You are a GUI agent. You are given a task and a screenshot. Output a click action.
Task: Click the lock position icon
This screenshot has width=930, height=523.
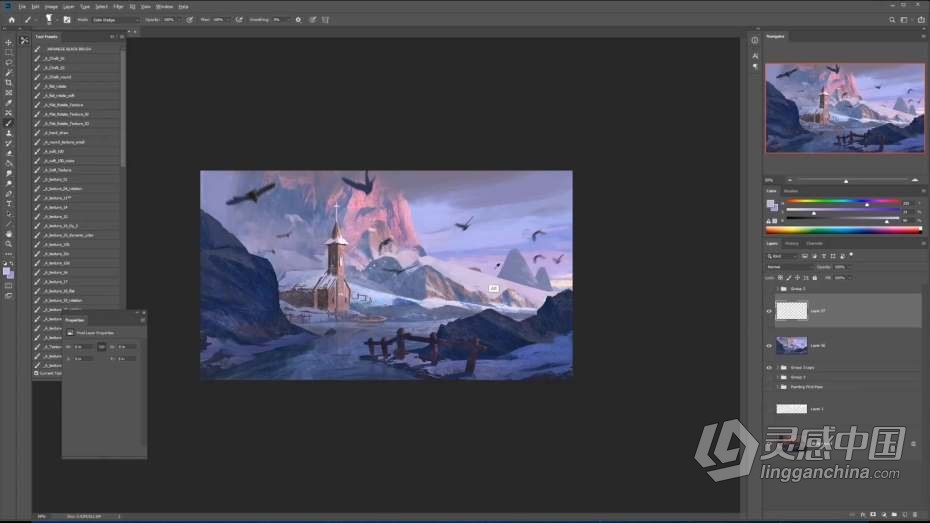coord(797,278)
